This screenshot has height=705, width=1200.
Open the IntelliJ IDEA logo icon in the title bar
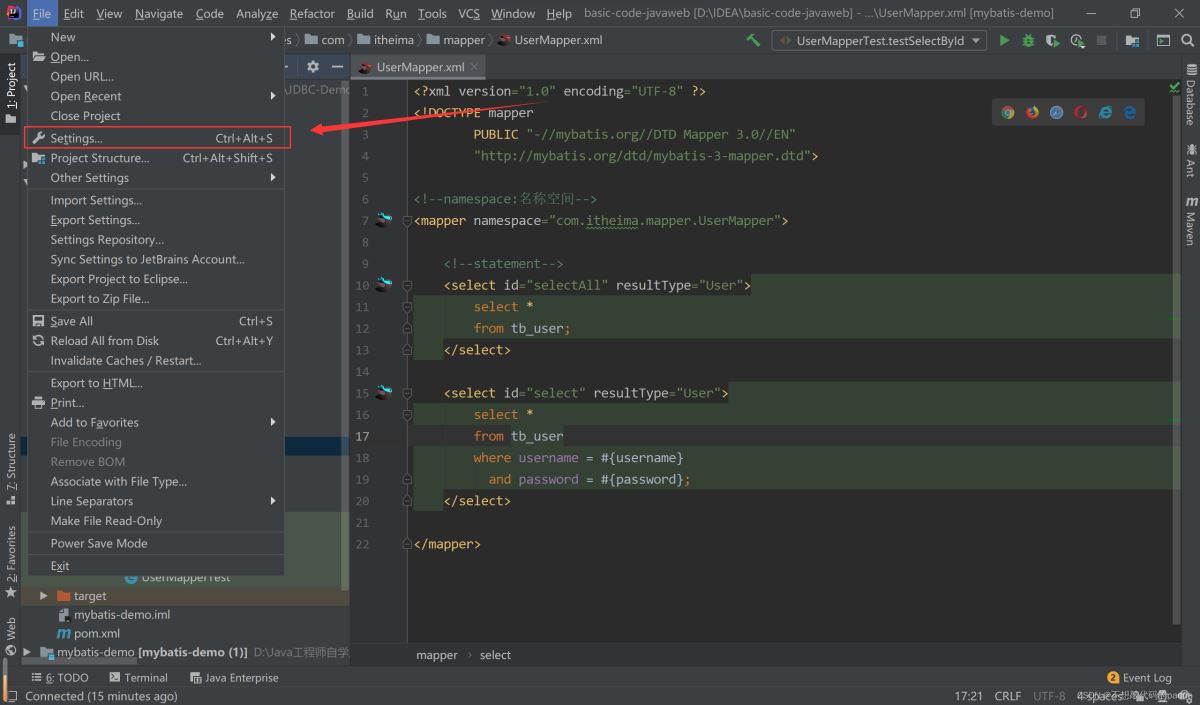[x=15, y=13]
